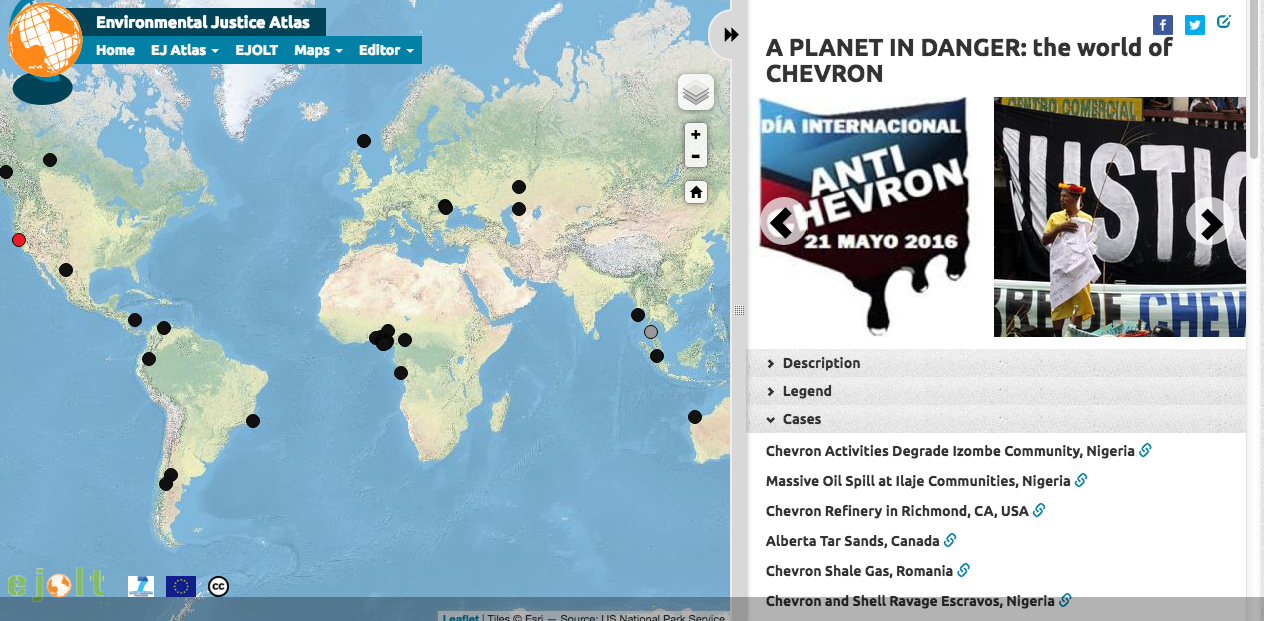Select the red map marker in California
This screenshot has height=621, width=1264.
19,240
